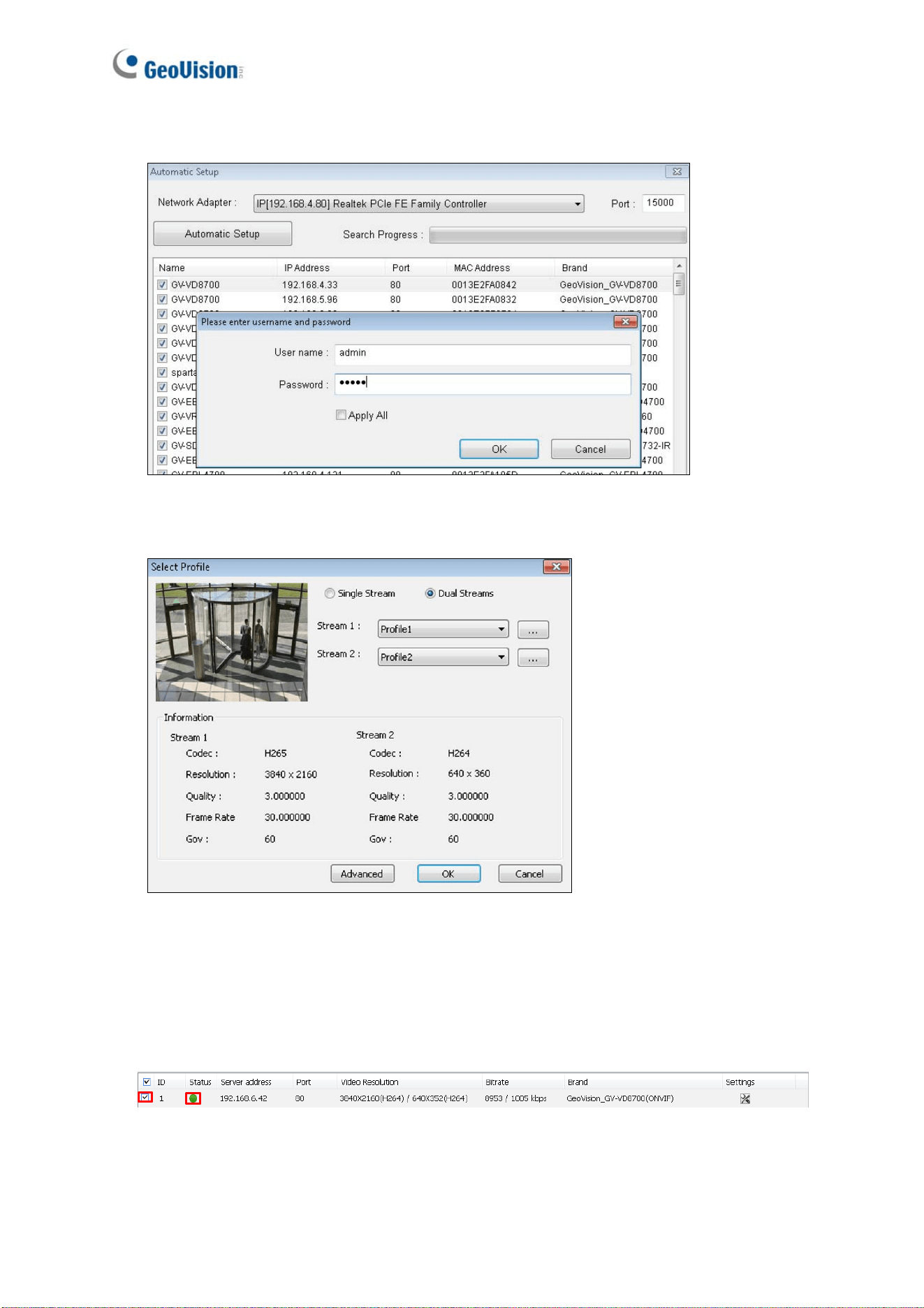Uncheck the checkbox for camera ID 1 row
The width and height of the screenshot is (924, 1308).
point(145,1098)
